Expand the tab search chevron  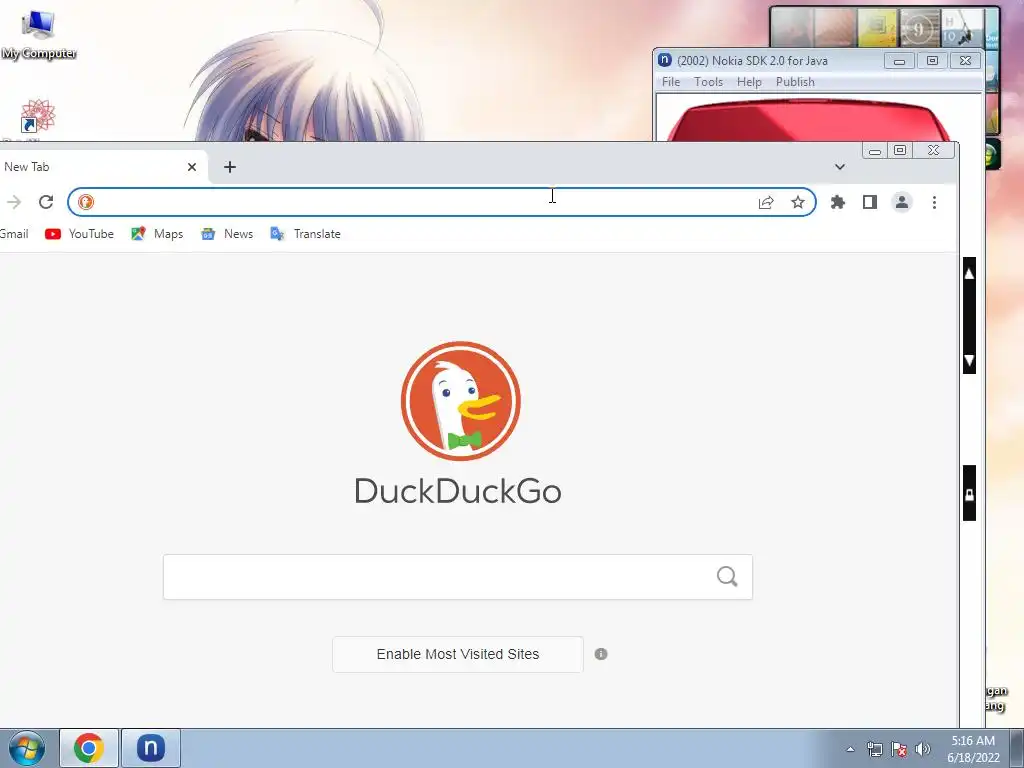[840, 167]
